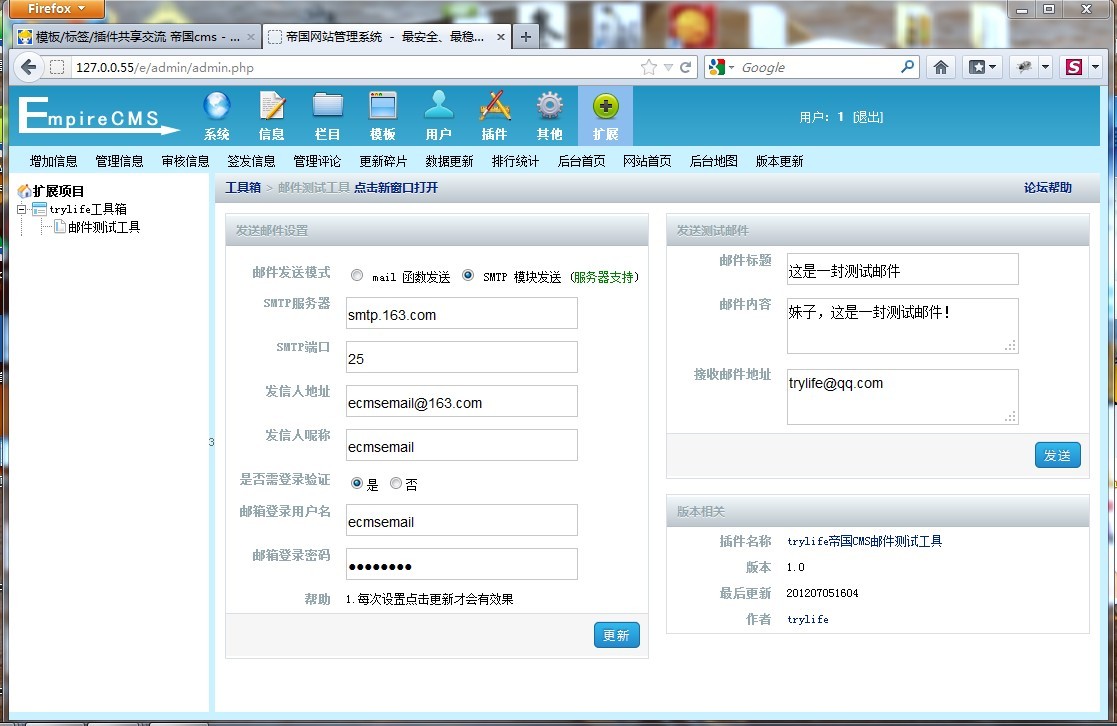Click the Firefox home button icon

point(940,67)
